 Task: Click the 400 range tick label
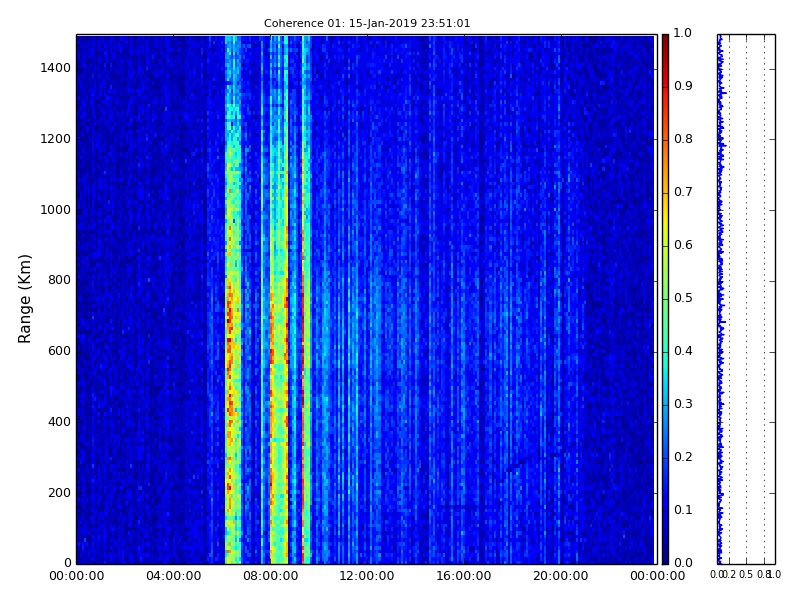pos(59,422)
